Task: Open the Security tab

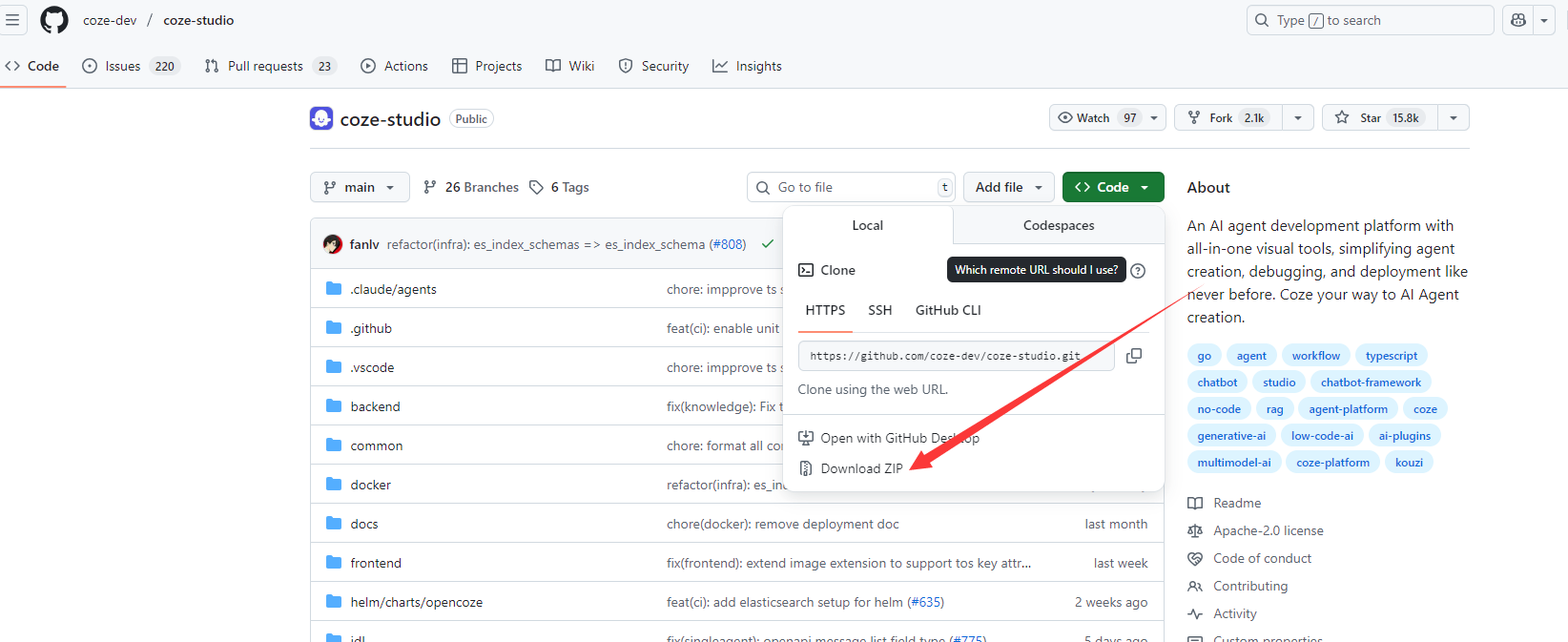Action: click(x=653, y=66)
